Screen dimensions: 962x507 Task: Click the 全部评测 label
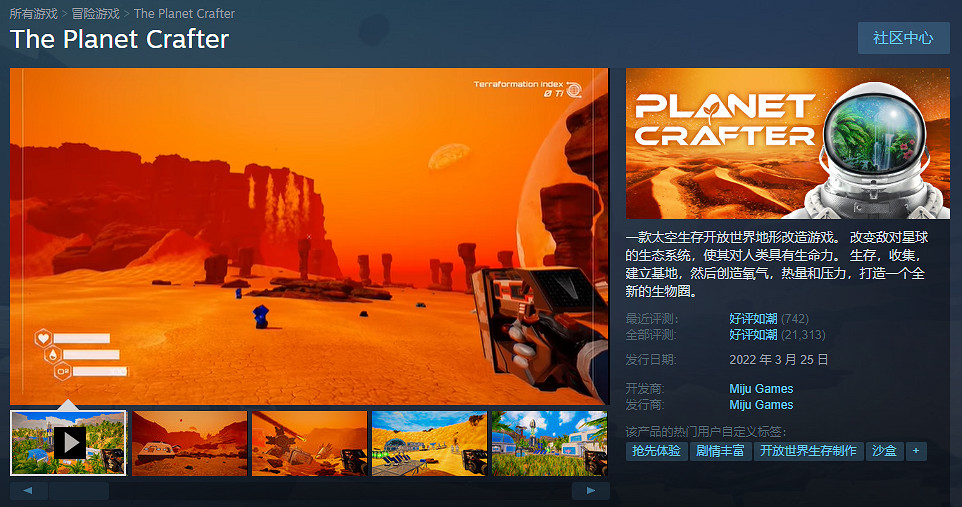pyautogui.click(x=652, y=335)
